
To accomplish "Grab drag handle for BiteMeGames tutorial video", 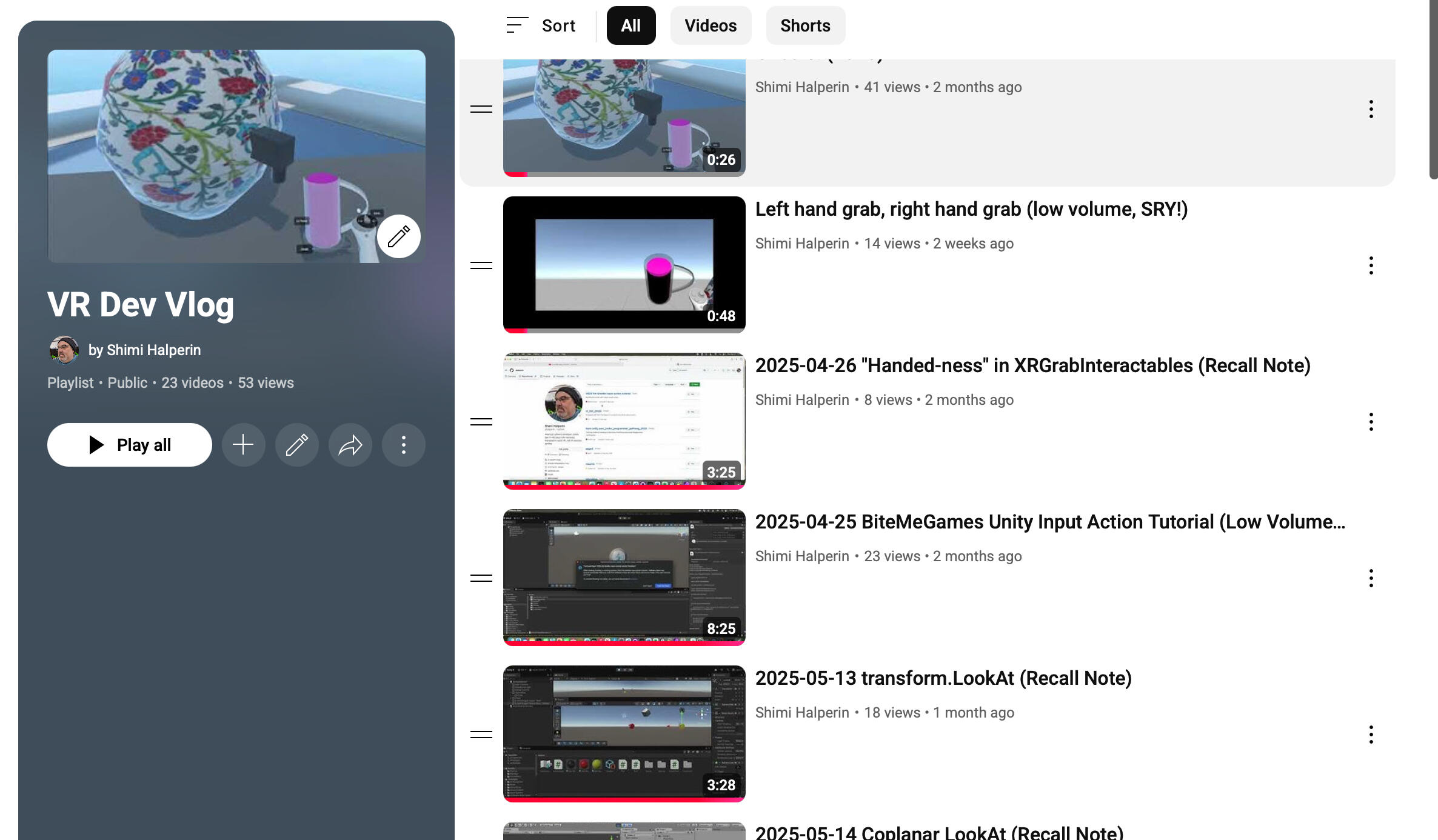I will [481, 578].
